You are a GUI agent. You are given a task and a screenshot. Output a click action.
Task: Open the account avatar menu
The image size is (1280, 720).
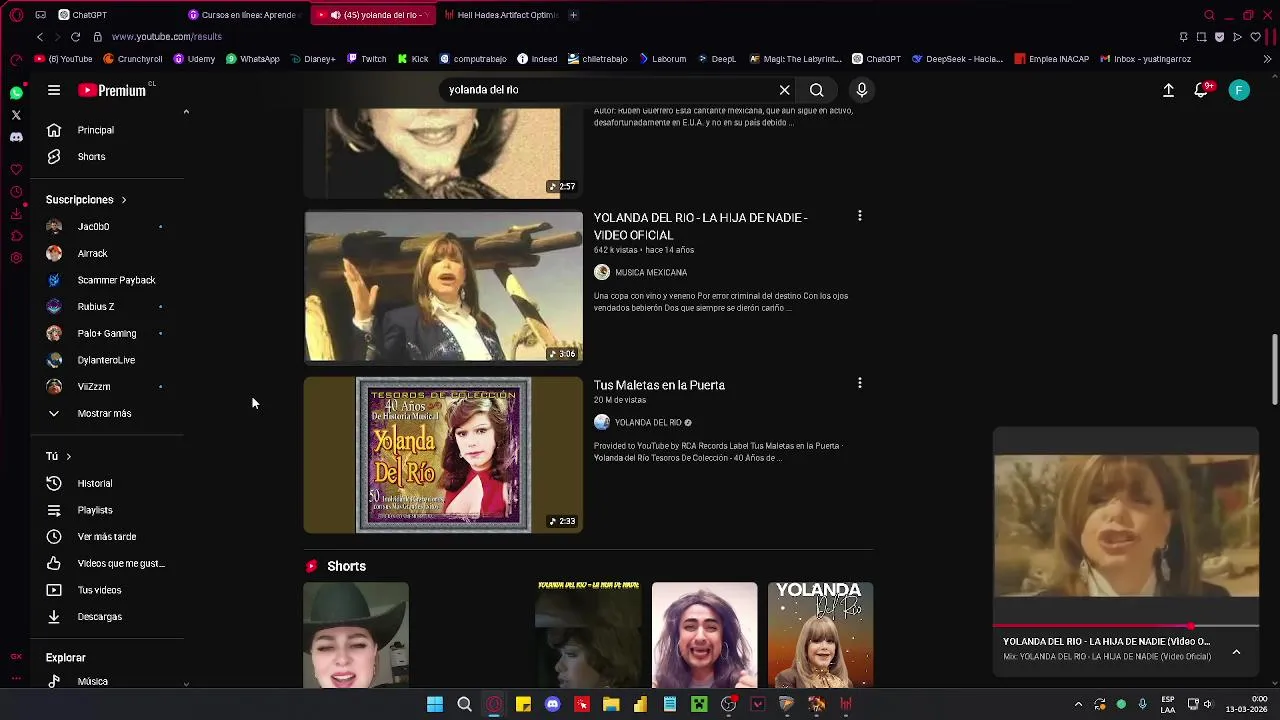[x=1239, y=90]
